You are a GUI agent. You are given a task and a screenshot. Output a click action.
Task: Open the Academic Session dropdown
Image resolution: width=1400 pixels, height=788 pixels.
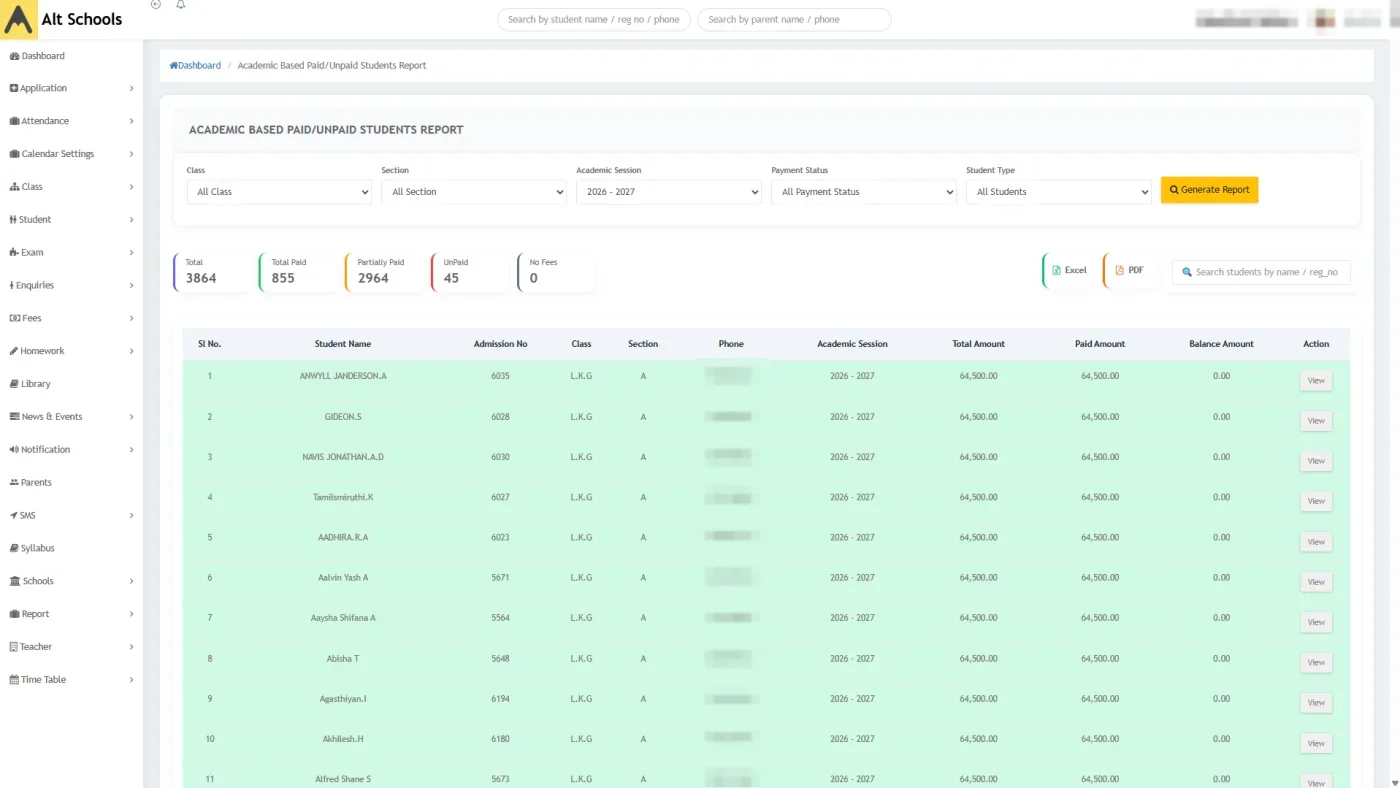(669, 192)
